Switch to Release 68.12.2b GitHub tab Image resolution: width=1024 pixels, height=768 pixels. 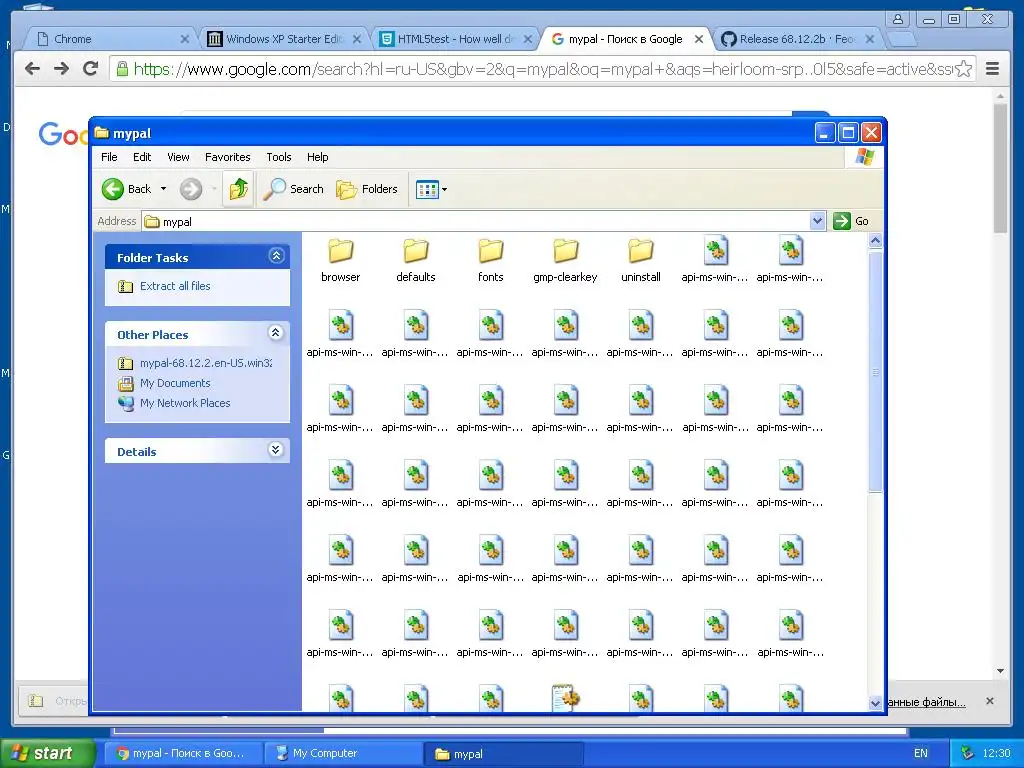[798, 39]
